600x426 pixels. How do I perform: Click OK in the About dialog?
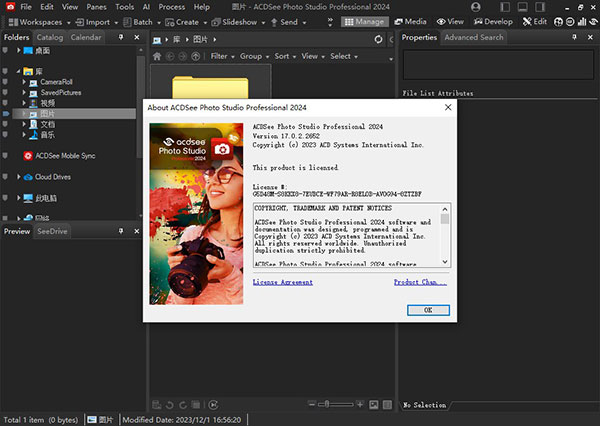(x=428, y=310)
